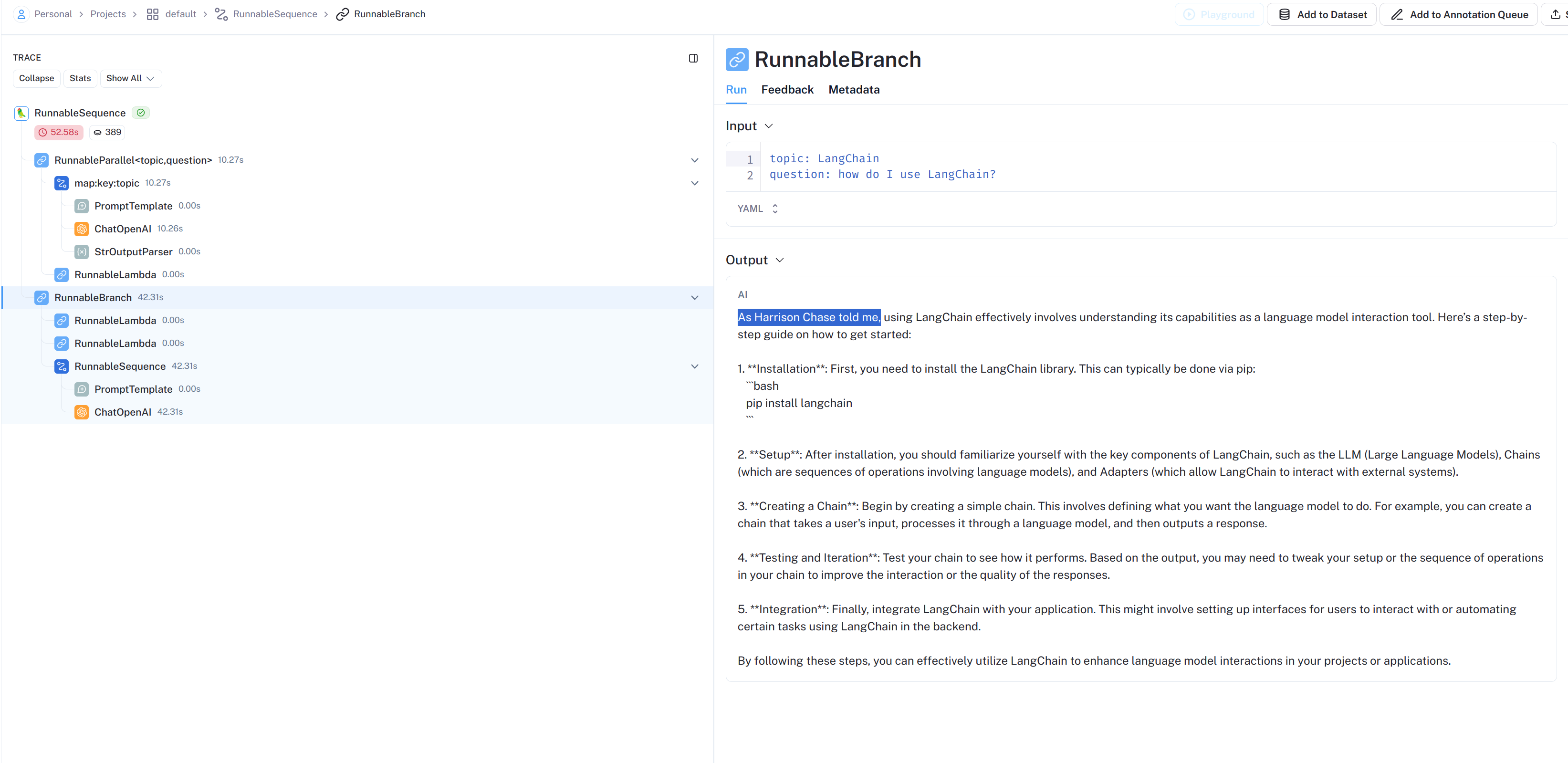Click the trace panel layout toggle icon

tap(693, 58)
